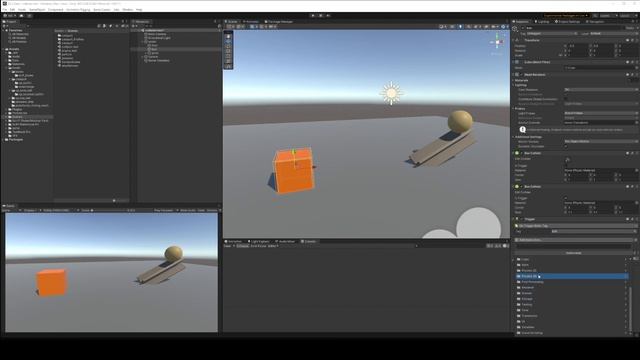Click the Scene orientation gizmo

pos(498,42)
